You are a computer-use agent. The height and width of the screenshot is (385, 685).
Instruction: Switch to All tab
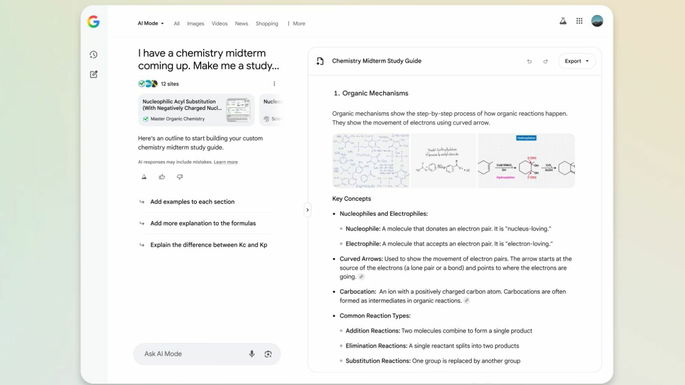pos(176,24)
